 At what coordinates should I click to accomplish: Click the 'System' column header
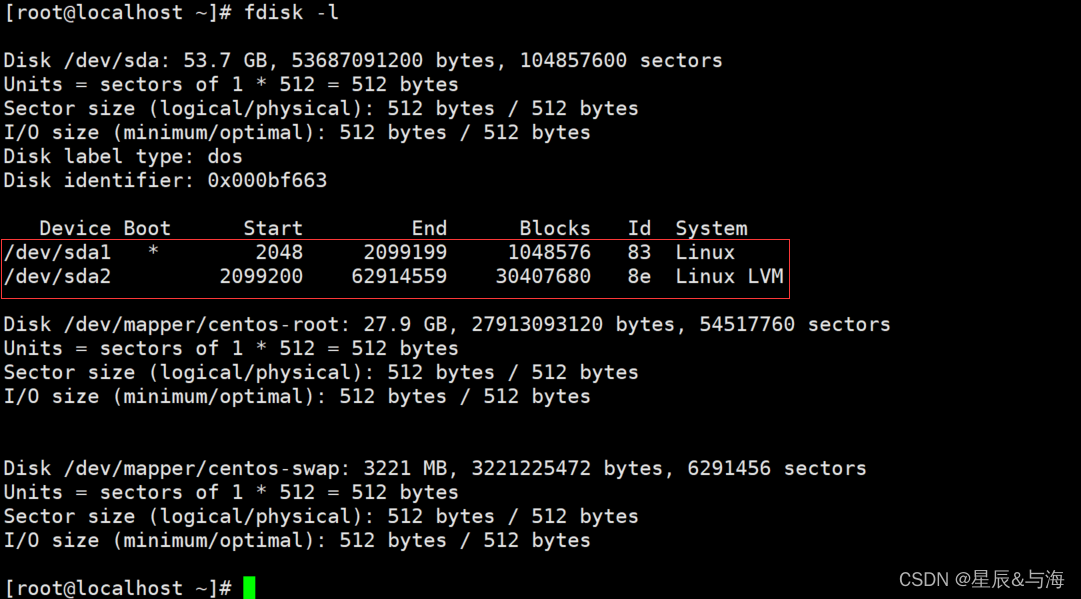tap(711, 228)
